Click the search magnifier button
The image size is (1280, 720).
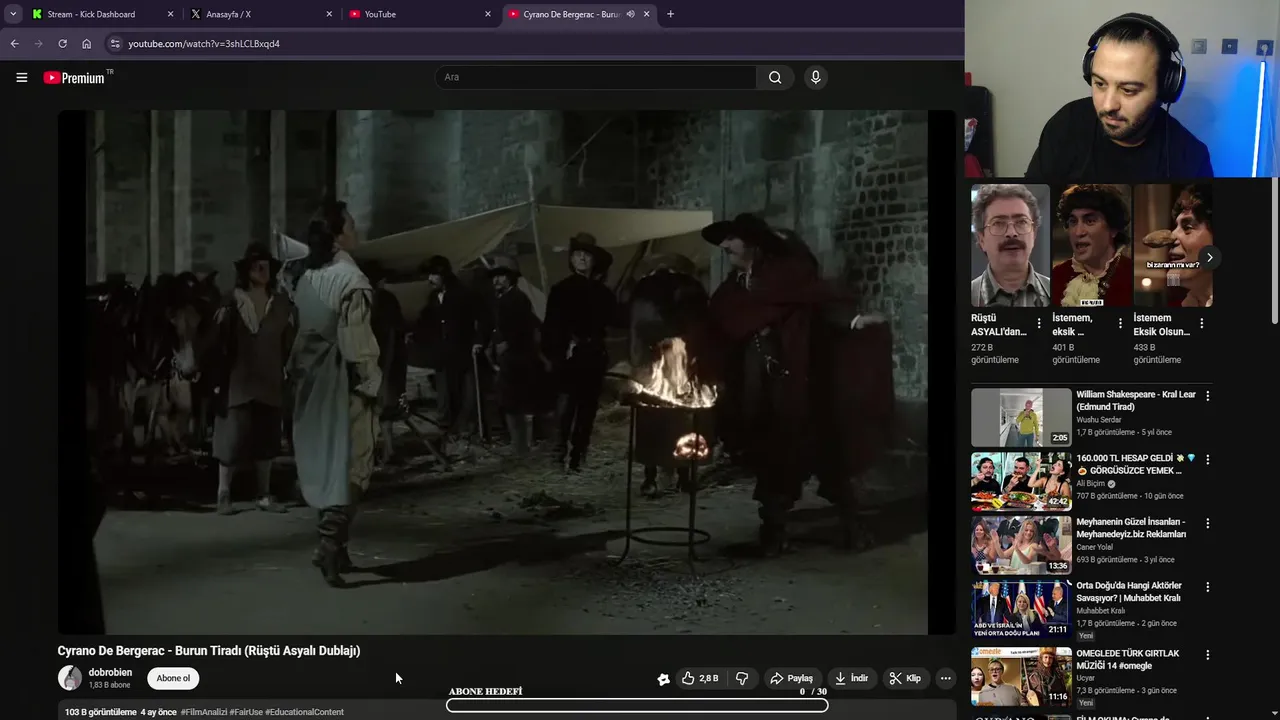tap(775, 77)
